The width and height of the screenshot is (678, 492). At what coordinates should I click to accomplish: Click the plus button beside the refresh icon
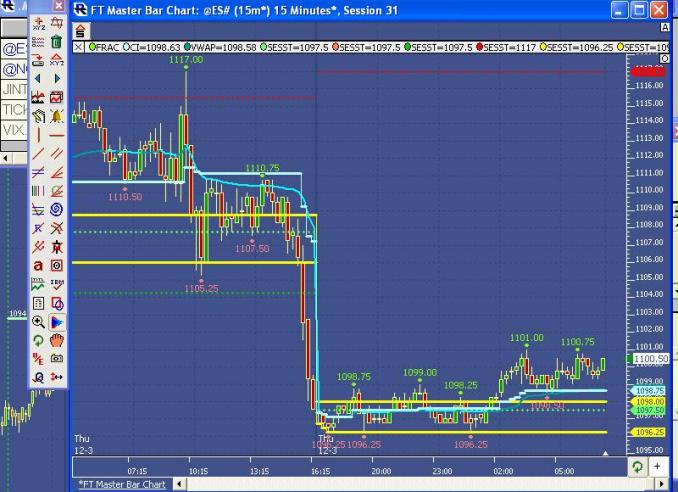(x=658, y=467)
